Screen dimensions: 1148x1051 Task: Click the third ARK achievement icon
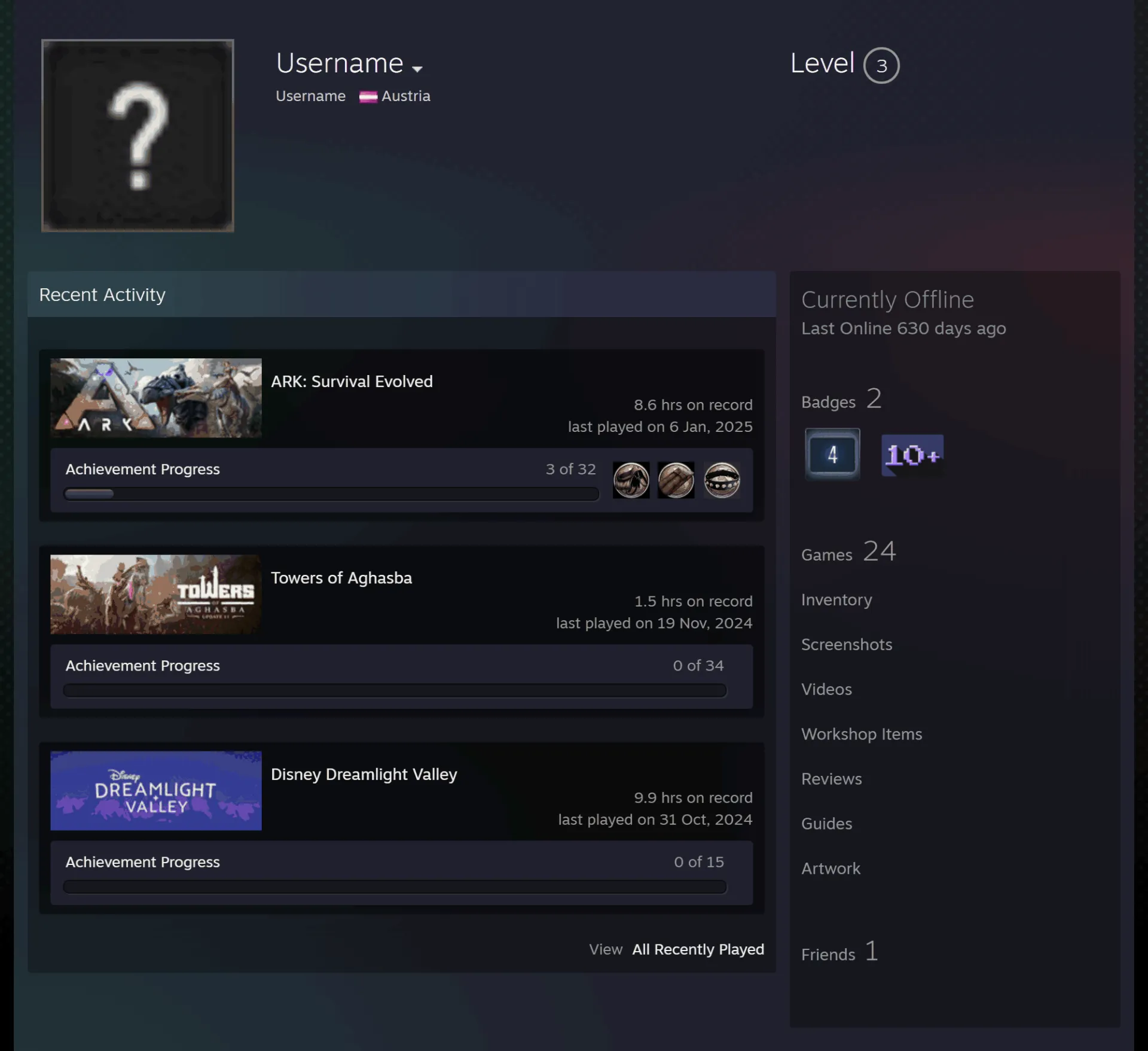pos(722,480)
